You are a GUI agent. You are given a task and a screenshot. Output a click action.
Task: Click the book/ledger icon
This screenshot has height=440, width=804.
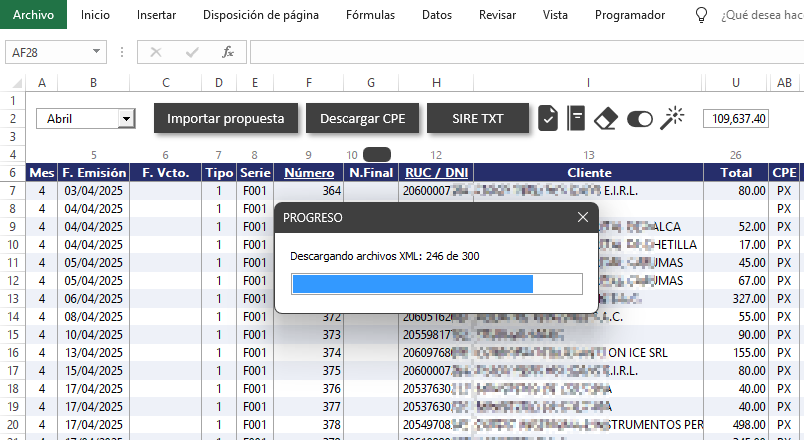pyautogui.click(x=576, y=118)
